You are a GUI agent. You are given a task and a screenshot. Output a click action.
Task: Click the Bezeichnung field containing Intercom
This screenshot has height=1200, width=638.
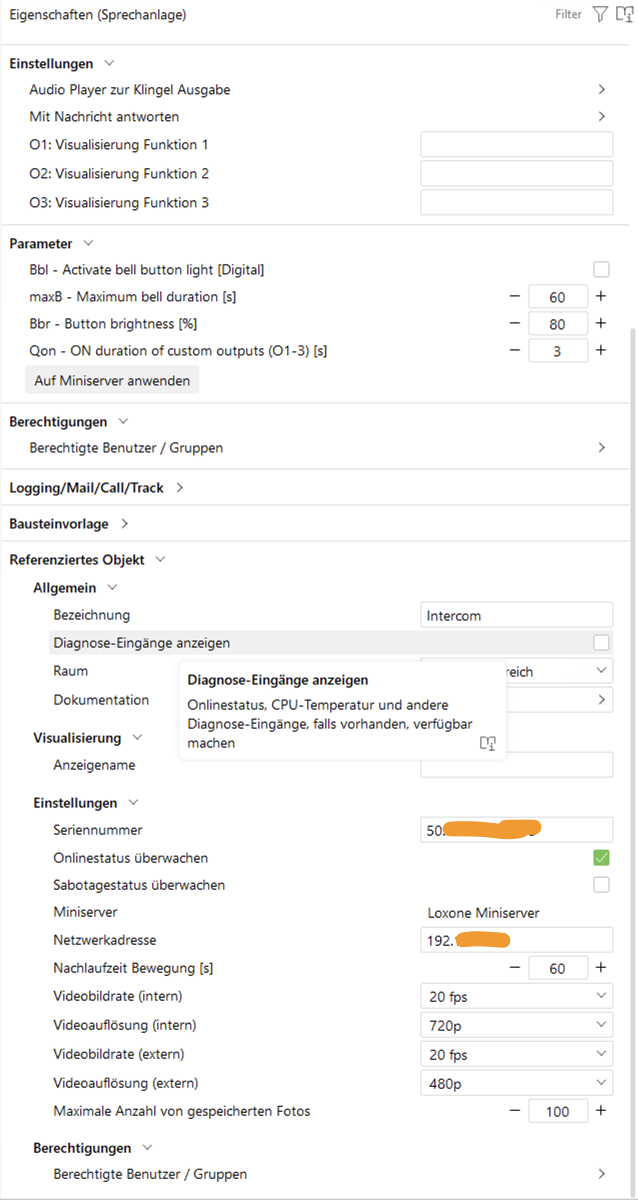516,615
